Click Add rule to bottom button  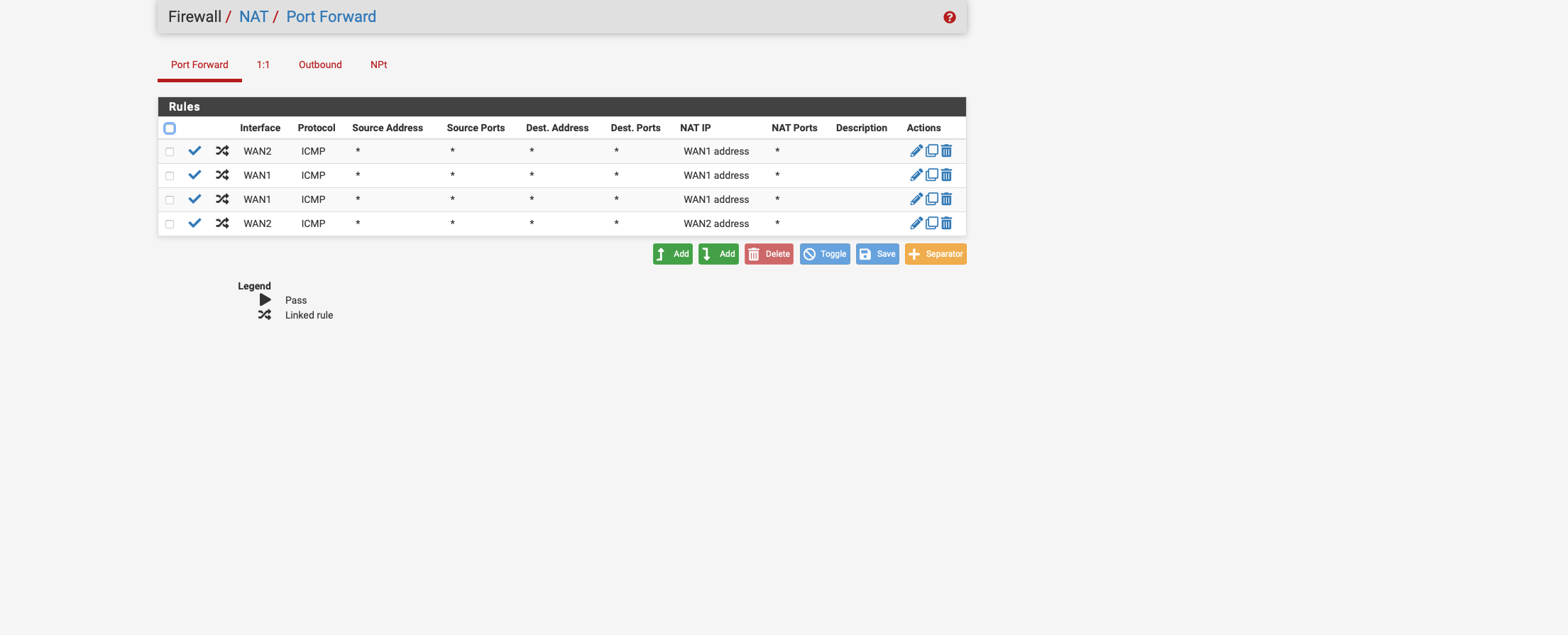(718, 254)
